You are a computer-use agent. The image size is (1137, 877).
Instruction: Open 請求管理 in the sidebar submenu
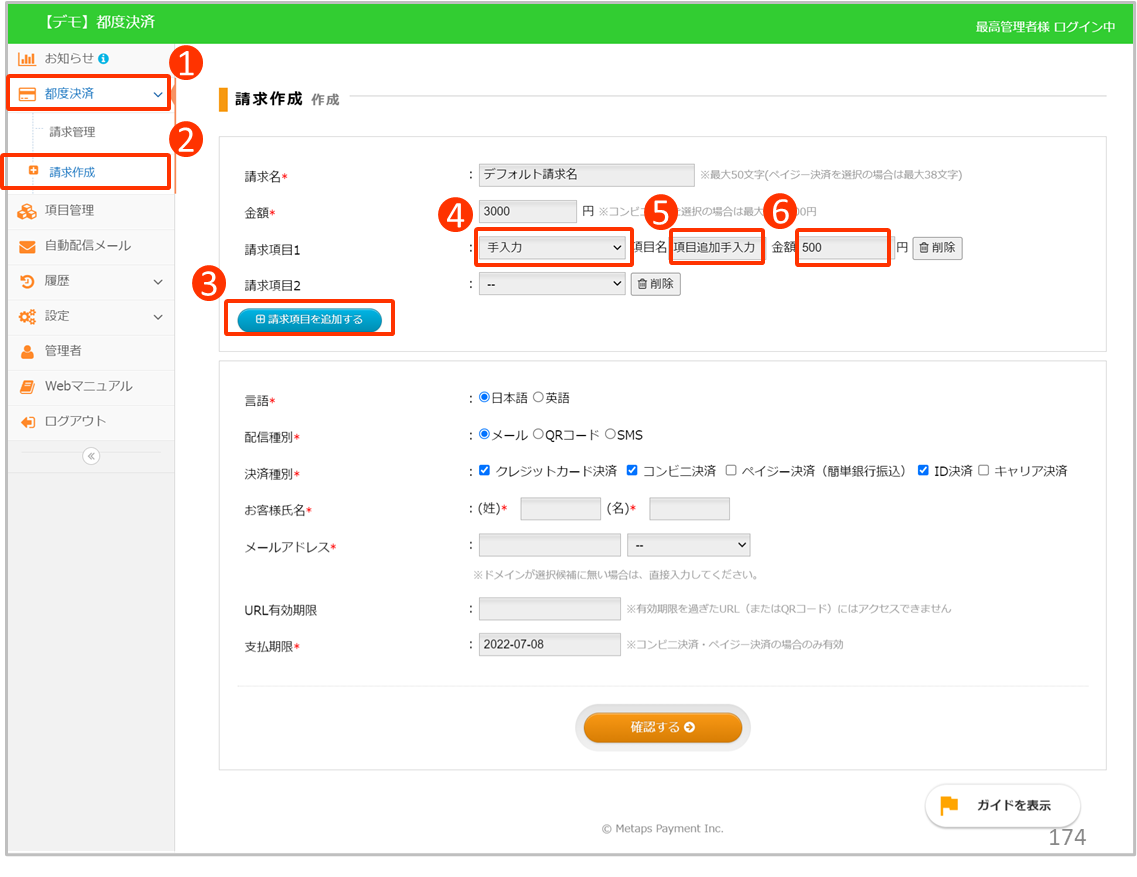click(x=72, y=132)
